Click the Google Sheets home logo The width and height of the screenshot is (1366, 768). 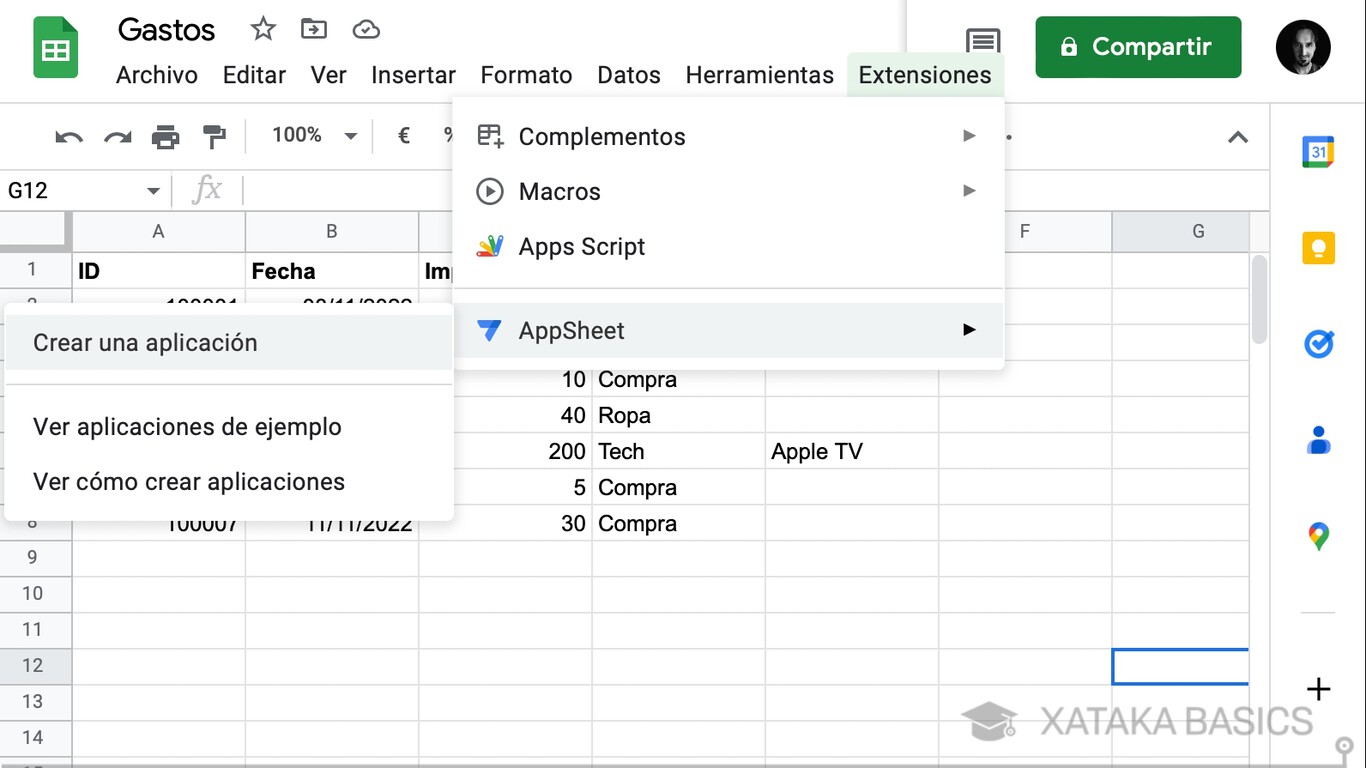(x=55, y=46)
